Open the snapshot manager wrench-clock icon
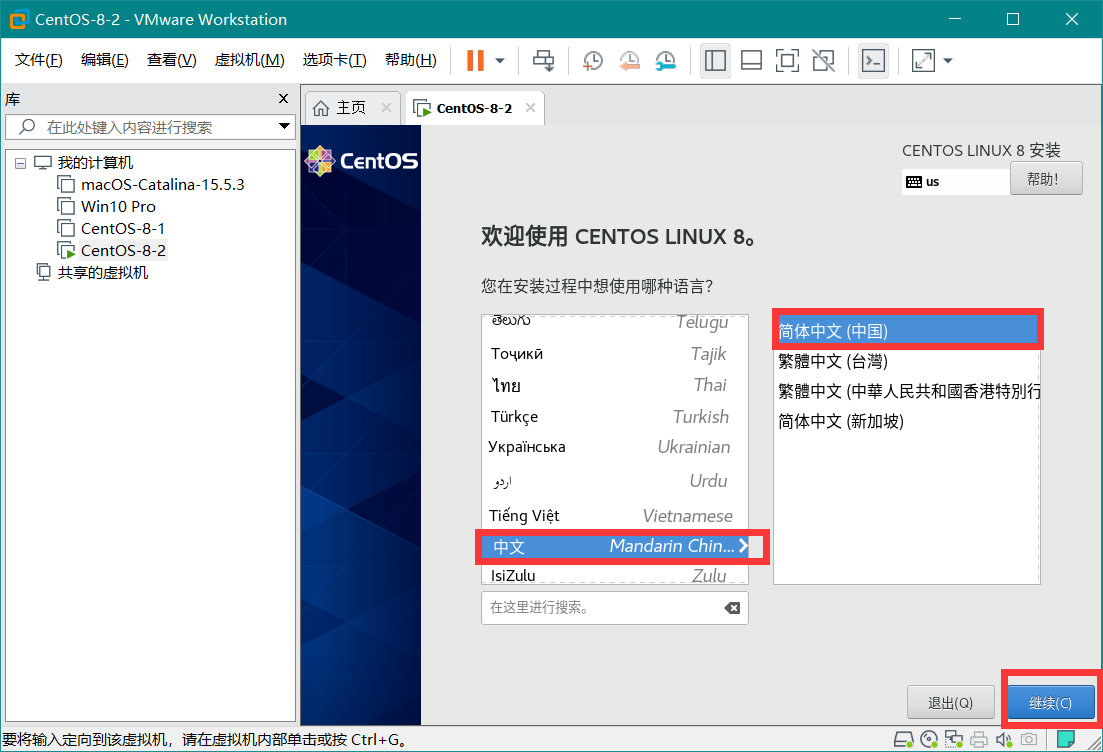 [665, 61]
